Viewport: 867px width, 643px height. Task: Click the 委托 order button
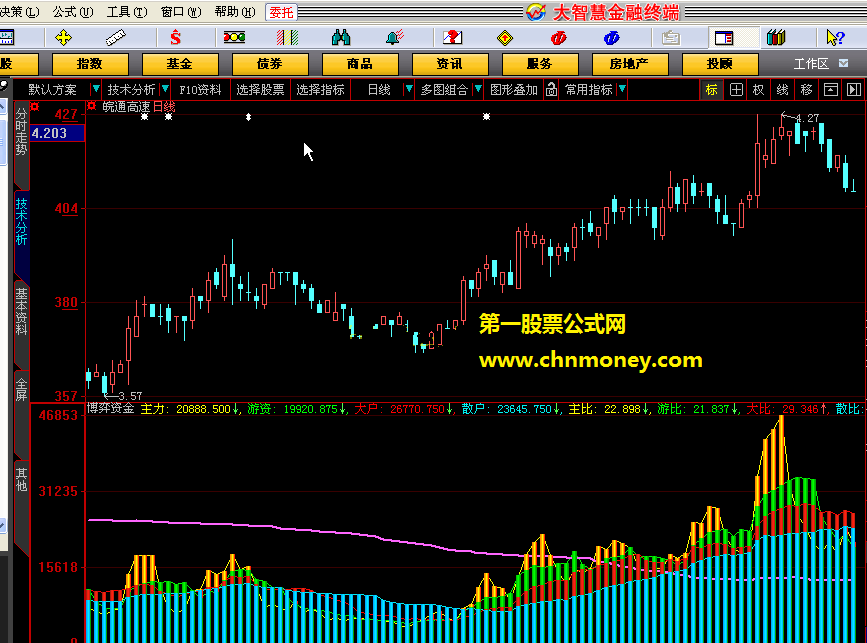pos(281,12)
